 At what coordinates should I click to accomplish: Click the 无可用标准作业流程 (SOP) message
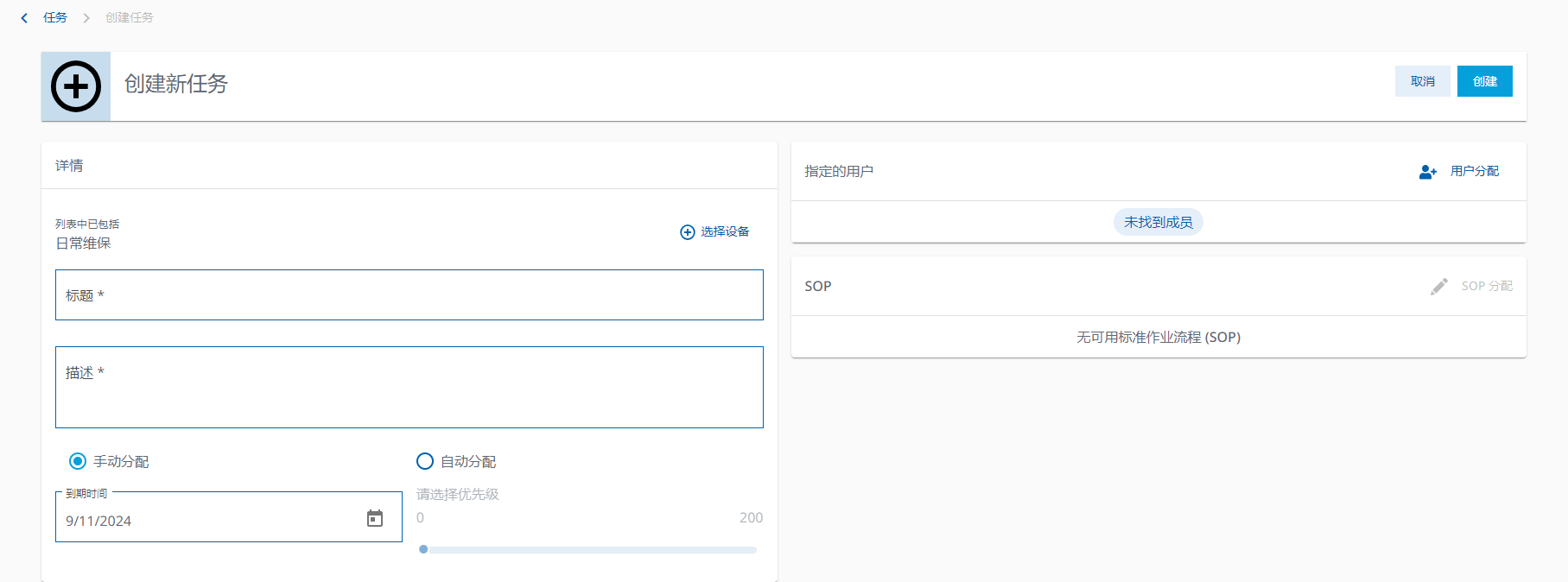1158,338
